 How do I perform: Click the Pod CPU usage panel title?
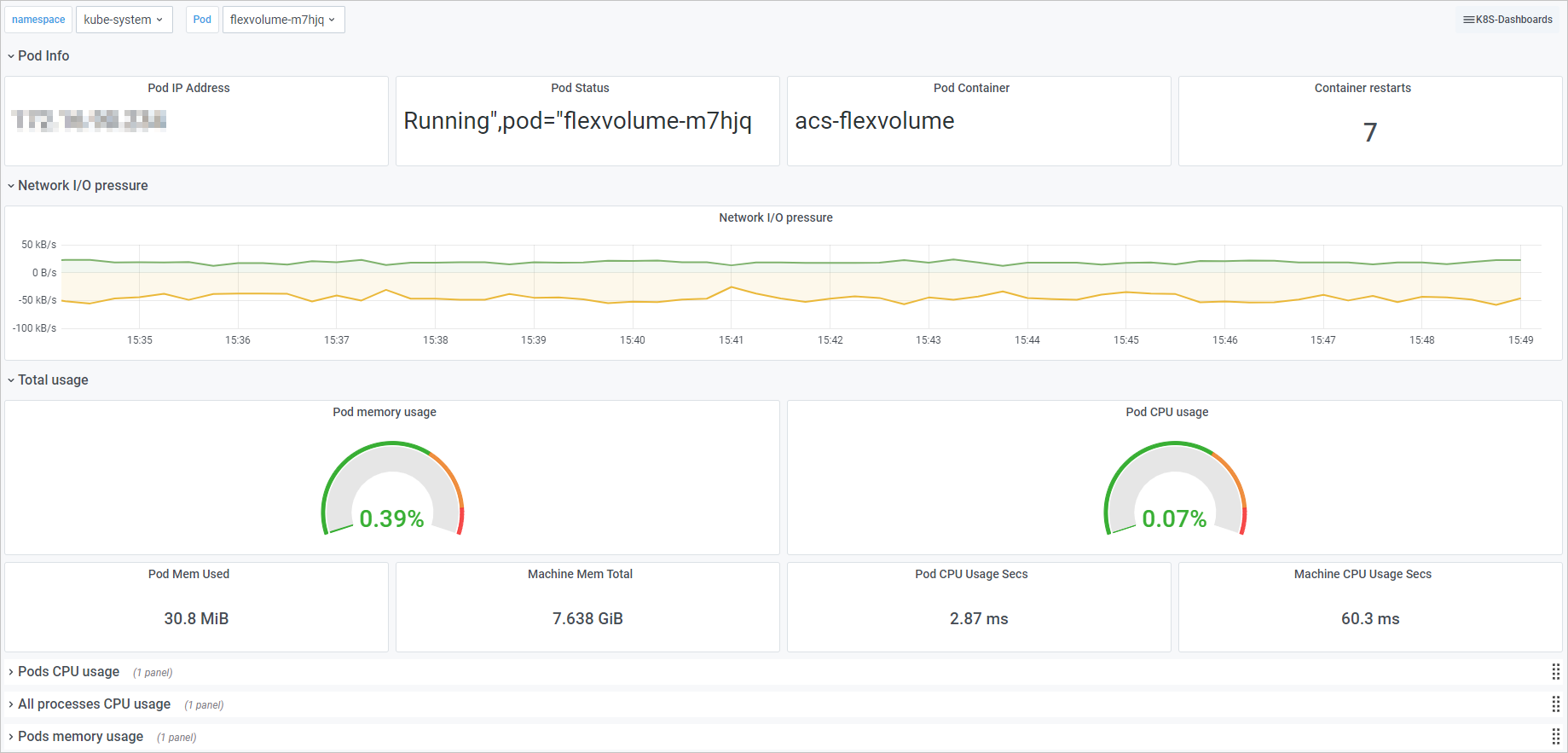click(1167, 412)
